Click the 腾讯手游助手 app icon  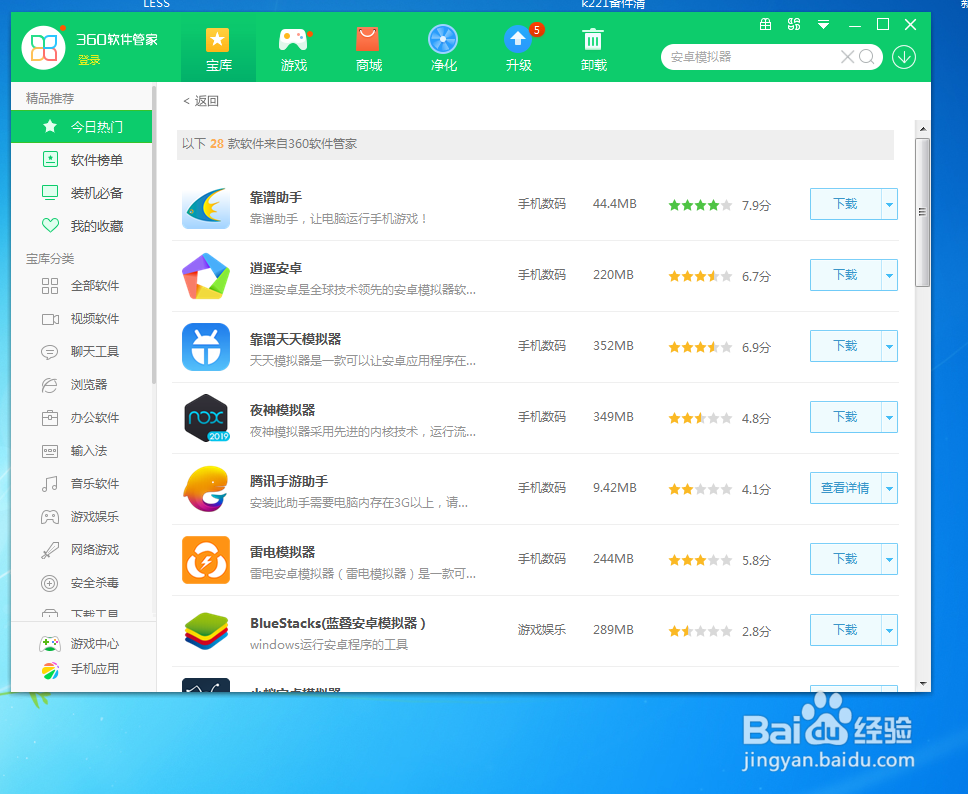206,489
